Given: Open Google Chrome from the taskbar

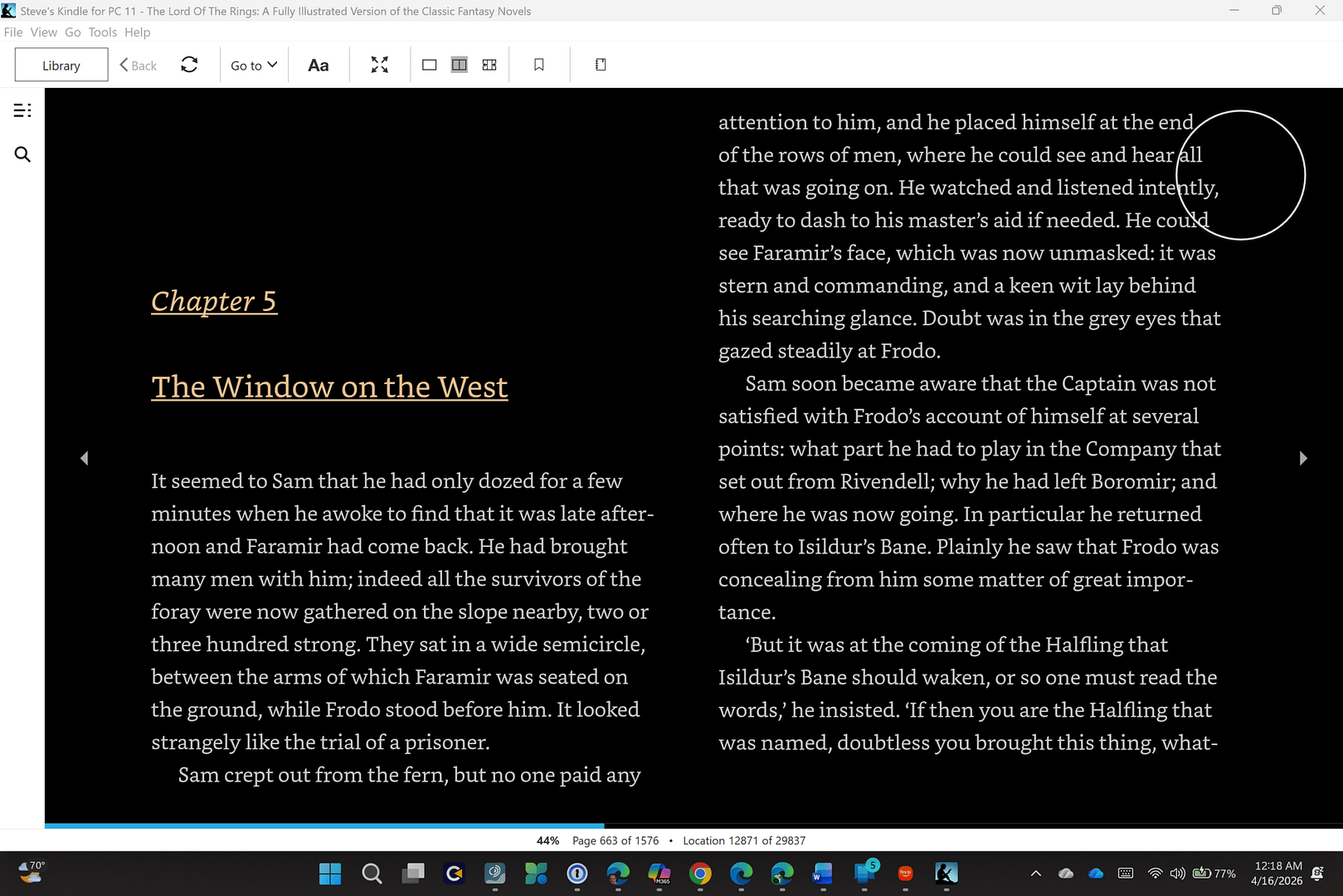Looking at the screenshot, I should 700,874.
